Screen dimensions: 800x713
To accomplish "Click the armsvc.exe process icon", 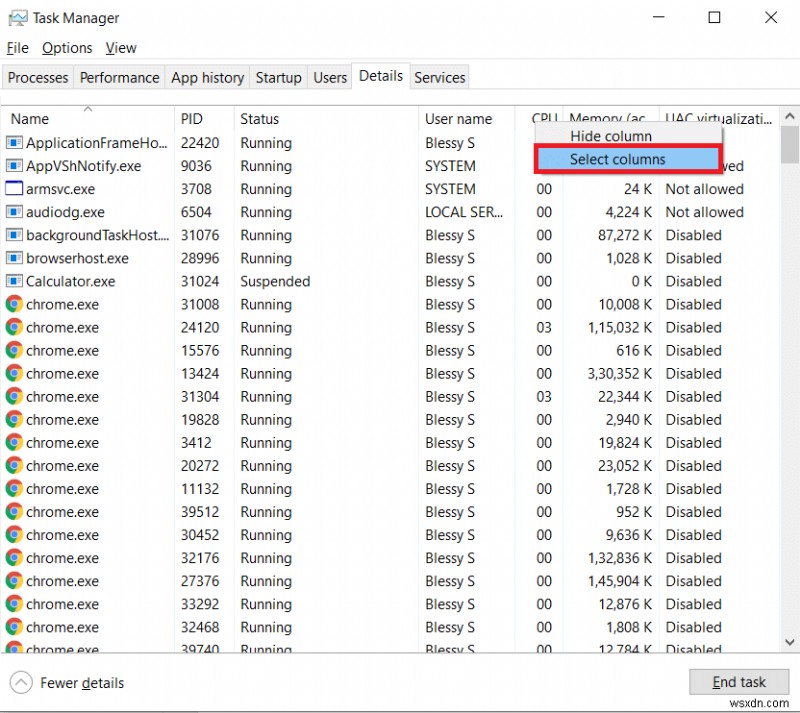I will pos(13,189).
